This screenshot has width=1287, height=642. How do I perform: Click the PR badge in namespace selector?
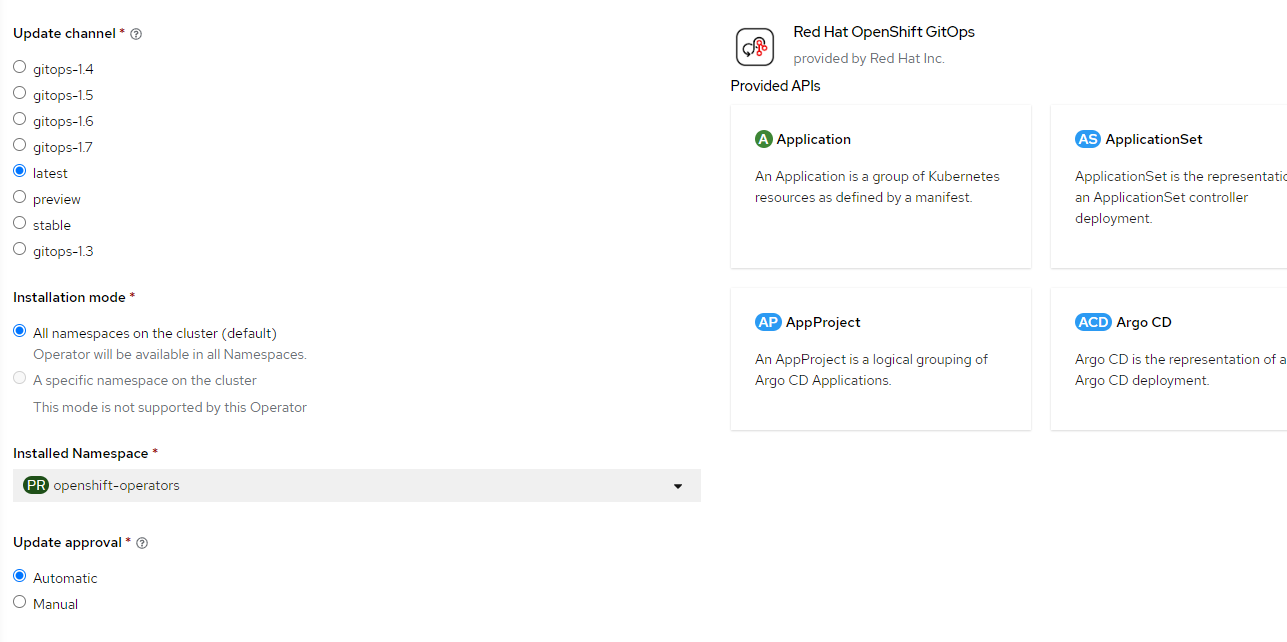click(x=36, y=485)
